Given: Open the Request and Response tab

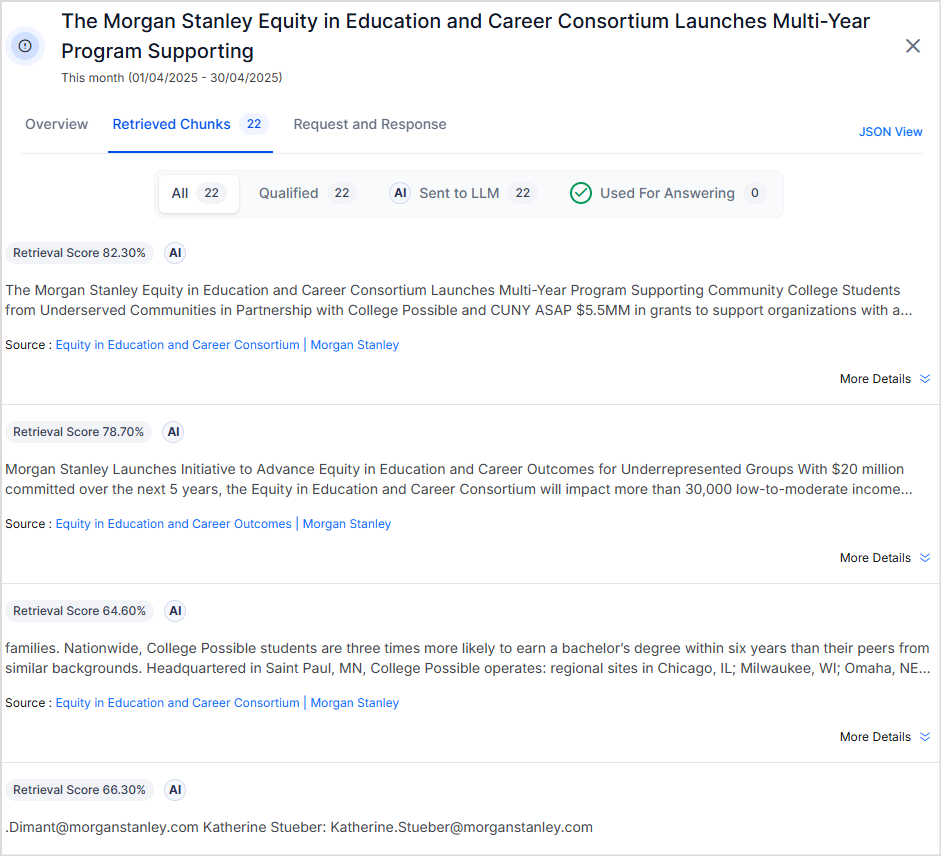Looking at the screenshot, I should (x=370, y=125).
